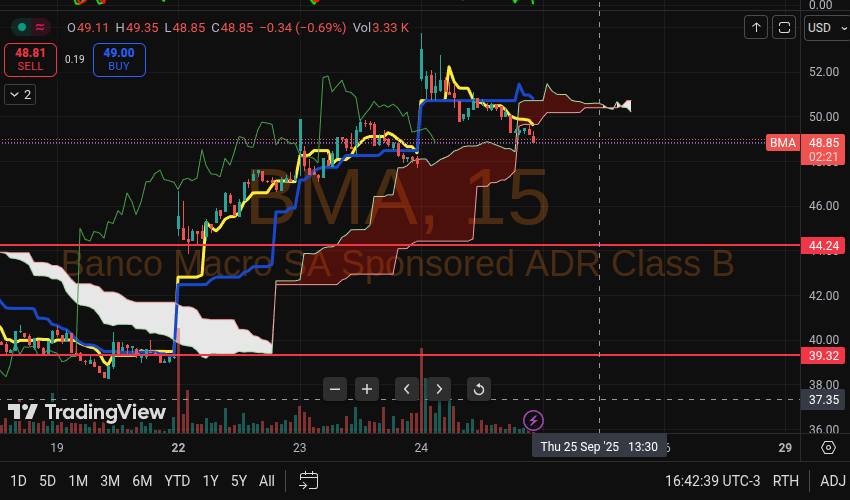Image resolution: width=850 pixels, height=500 pixels.
Task: Expand the indicators legend showing 2
Action: 20,95
